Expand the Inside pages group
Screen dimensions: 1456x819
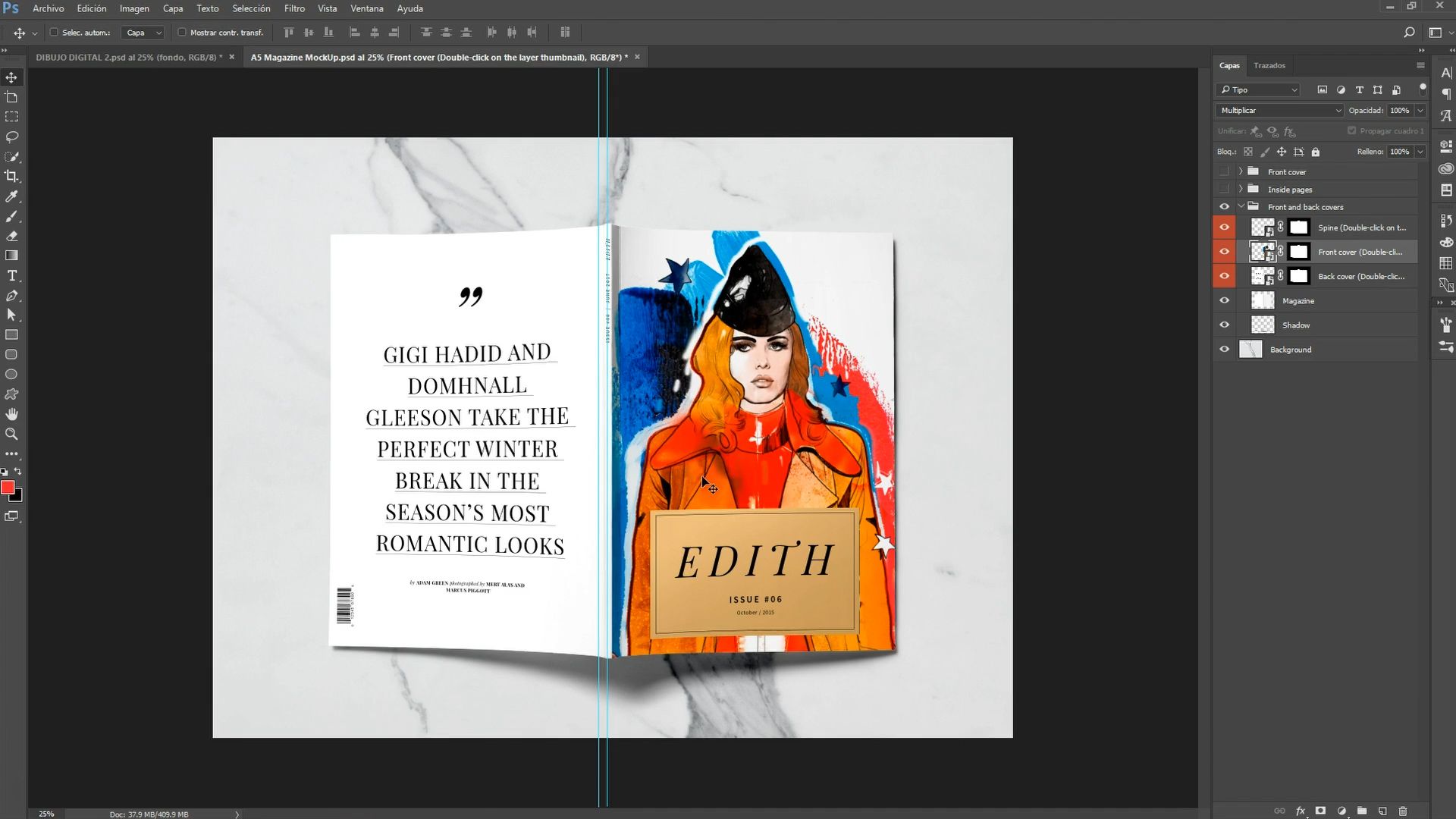[1241, 189]
